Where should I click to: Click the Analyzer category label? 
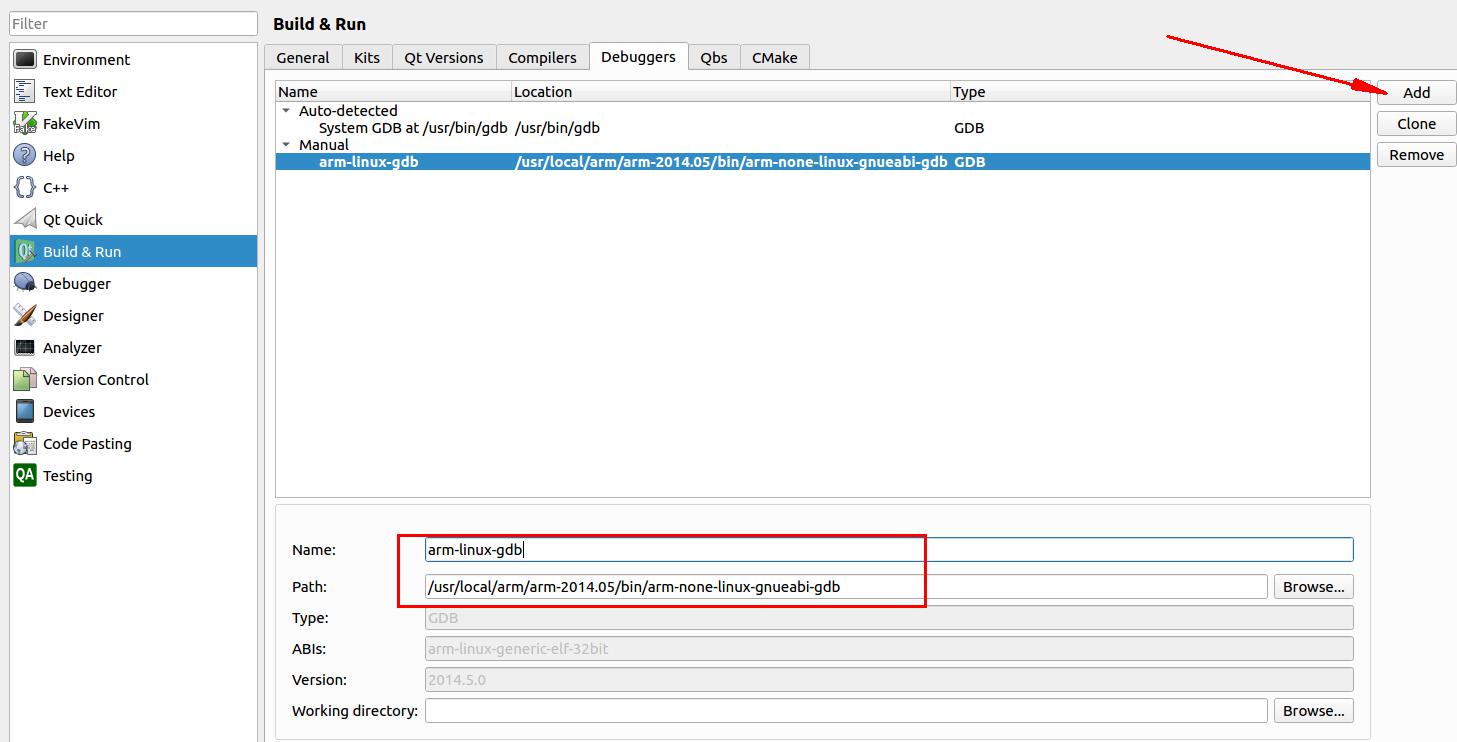[x=72, y=348]
